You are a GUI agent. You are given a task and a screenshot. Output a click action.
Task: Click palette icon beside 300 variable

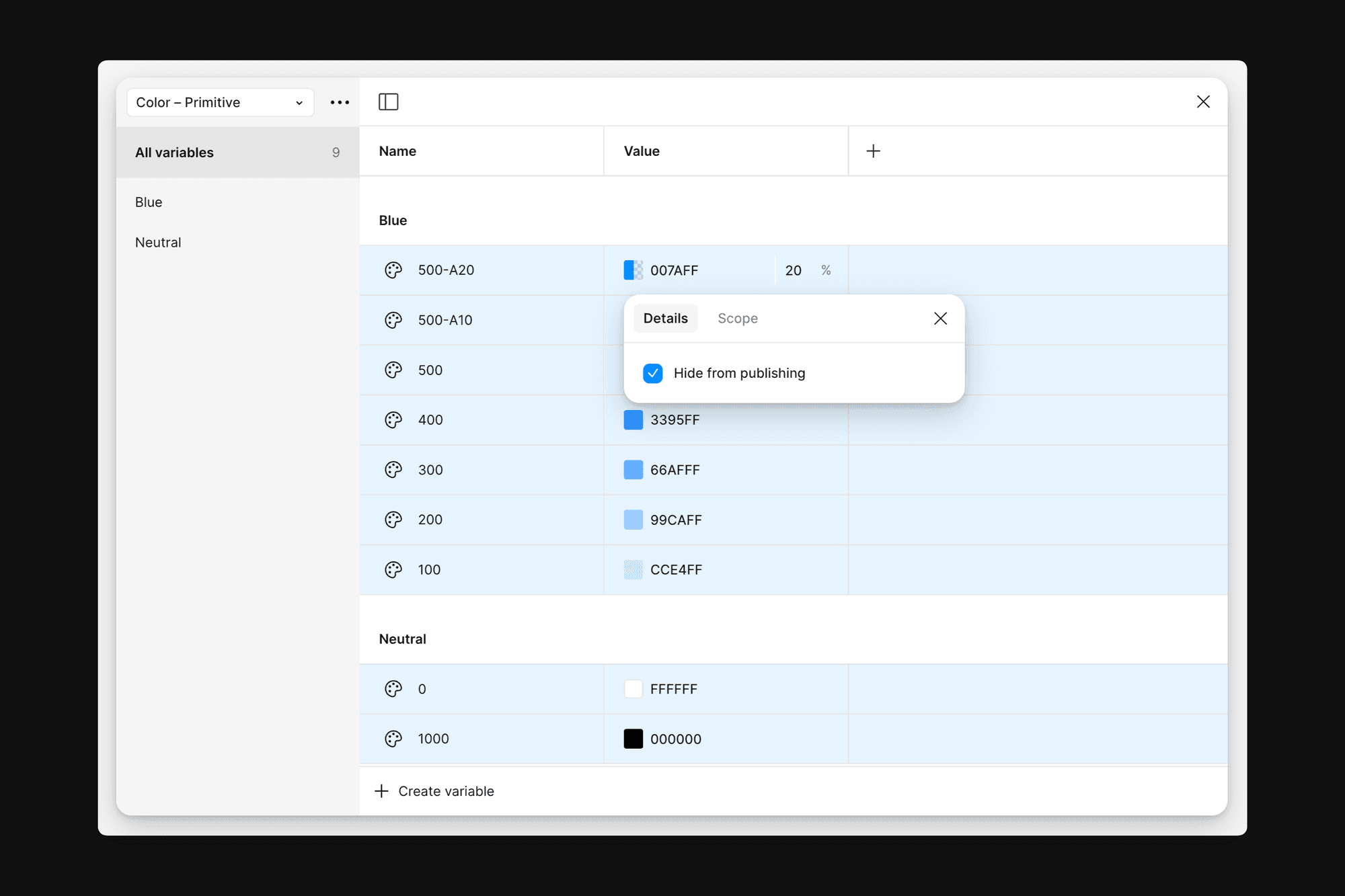coord(393,470)
